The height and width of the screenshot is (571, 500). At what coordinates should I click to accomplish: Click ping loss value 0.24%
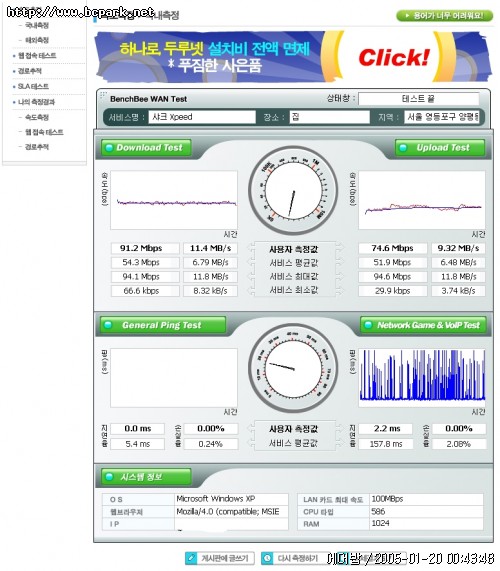211,444
